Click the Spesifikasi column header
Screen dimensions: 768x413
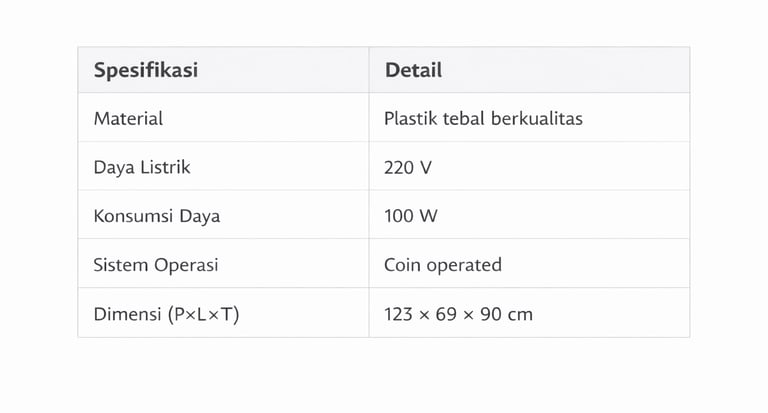[145, 71]
